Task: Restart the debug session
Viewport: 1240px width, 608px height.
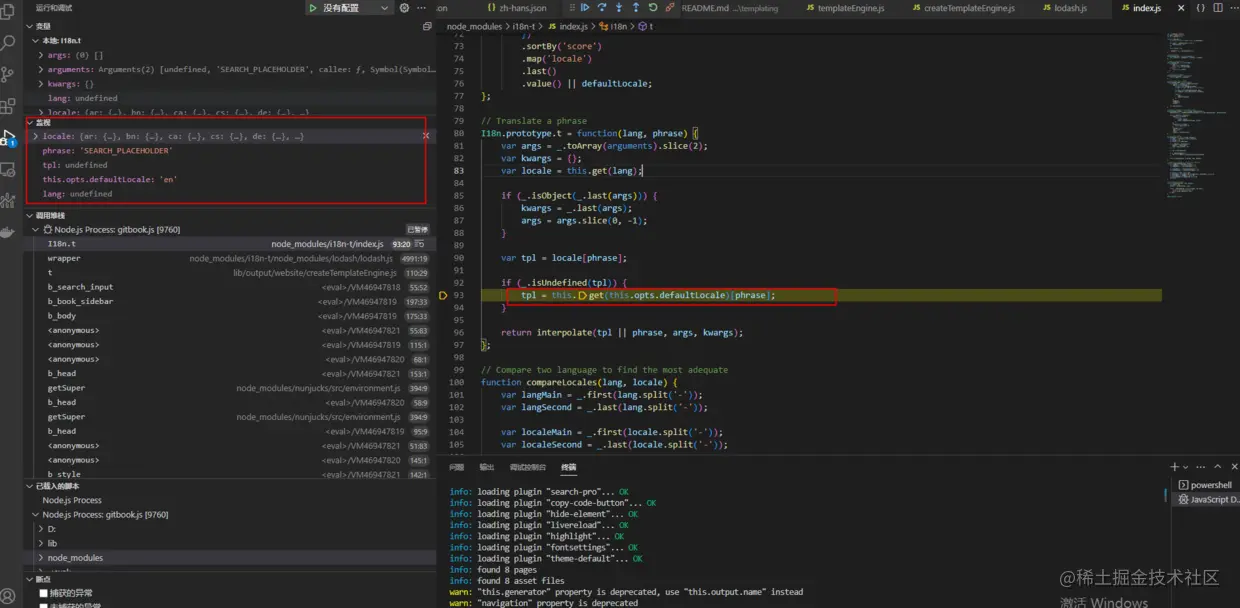Action: [x=652, y=8]
